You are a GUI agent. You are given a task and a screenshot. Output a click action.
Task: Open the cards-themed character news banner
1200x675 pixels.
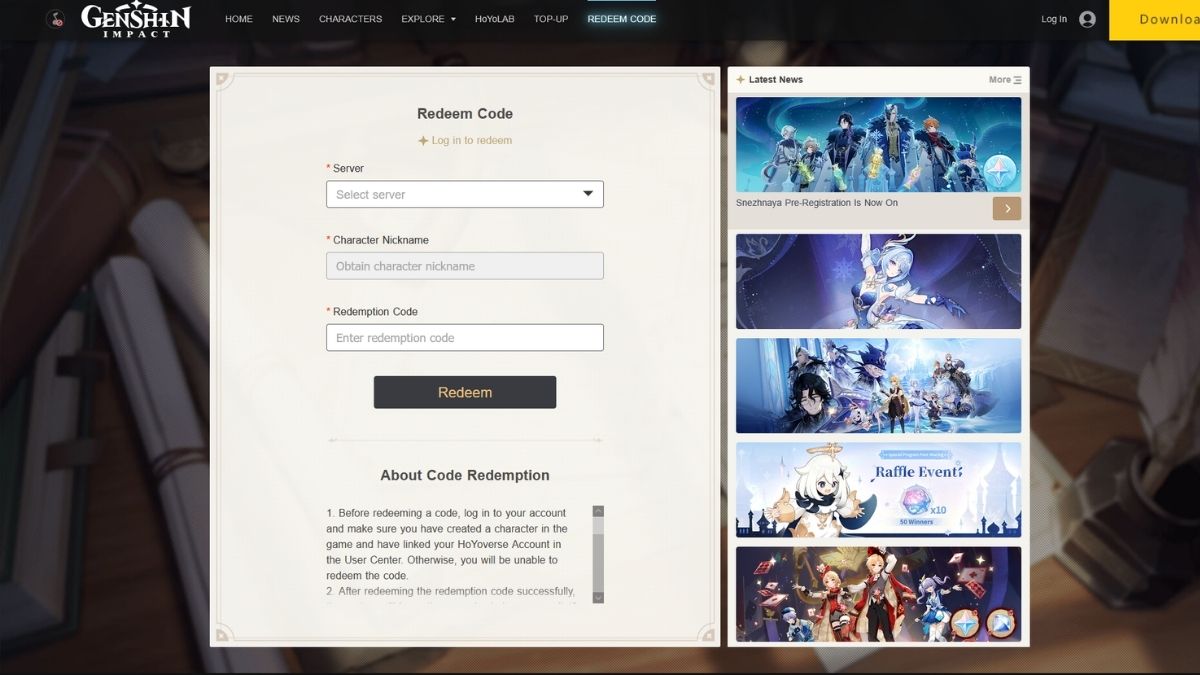pos(879,594)
